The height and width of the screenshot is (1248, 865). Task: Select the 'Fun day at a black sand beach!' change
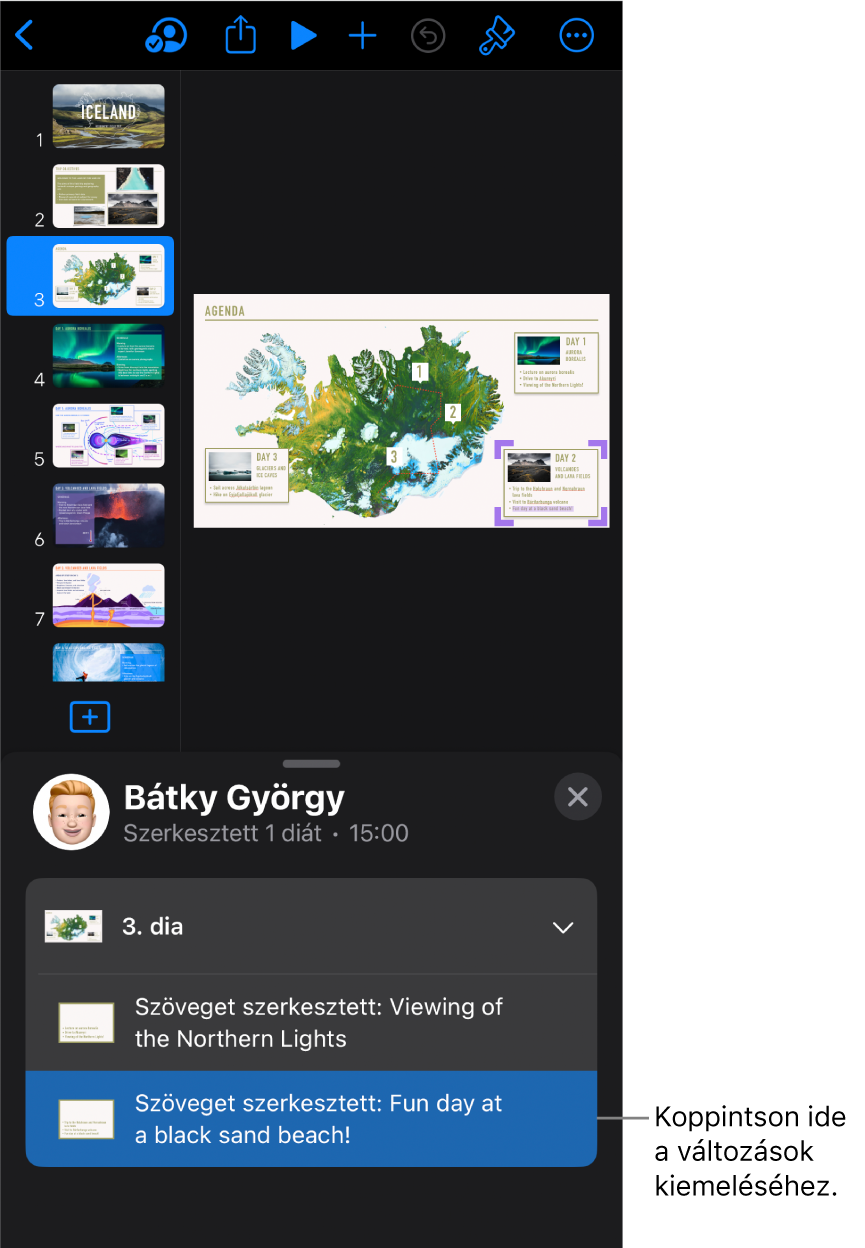tap(311, 1119)
